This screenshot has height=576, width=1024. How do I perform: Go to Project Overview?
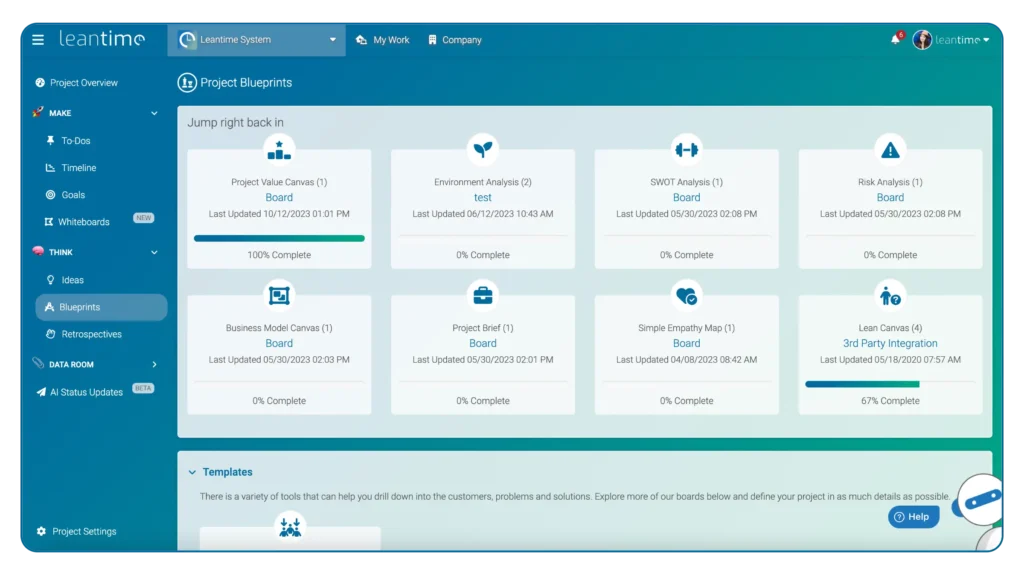tap(84, 83)
